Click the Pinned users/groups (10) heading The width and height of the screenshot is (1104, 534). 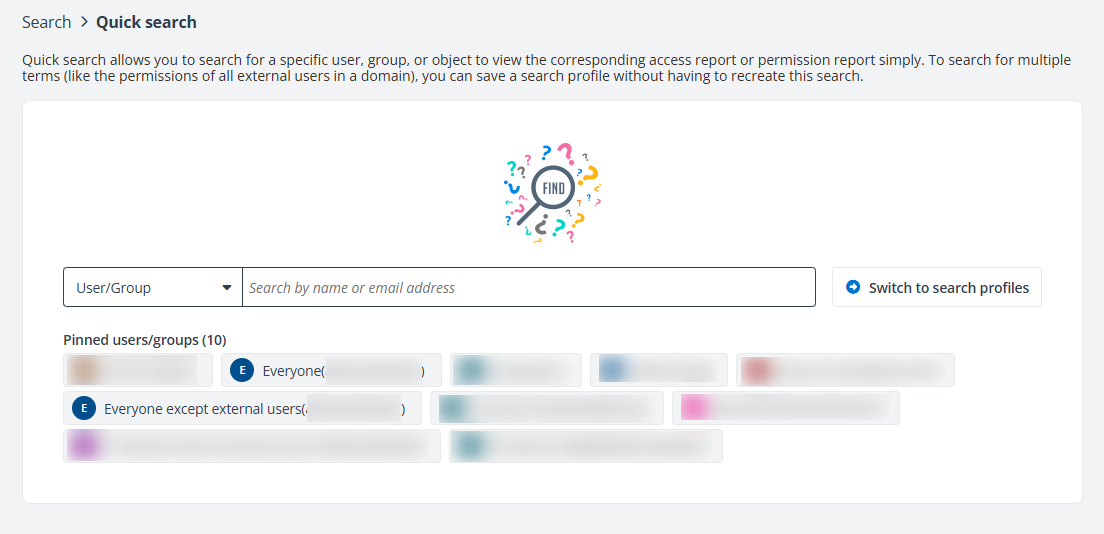145,340
